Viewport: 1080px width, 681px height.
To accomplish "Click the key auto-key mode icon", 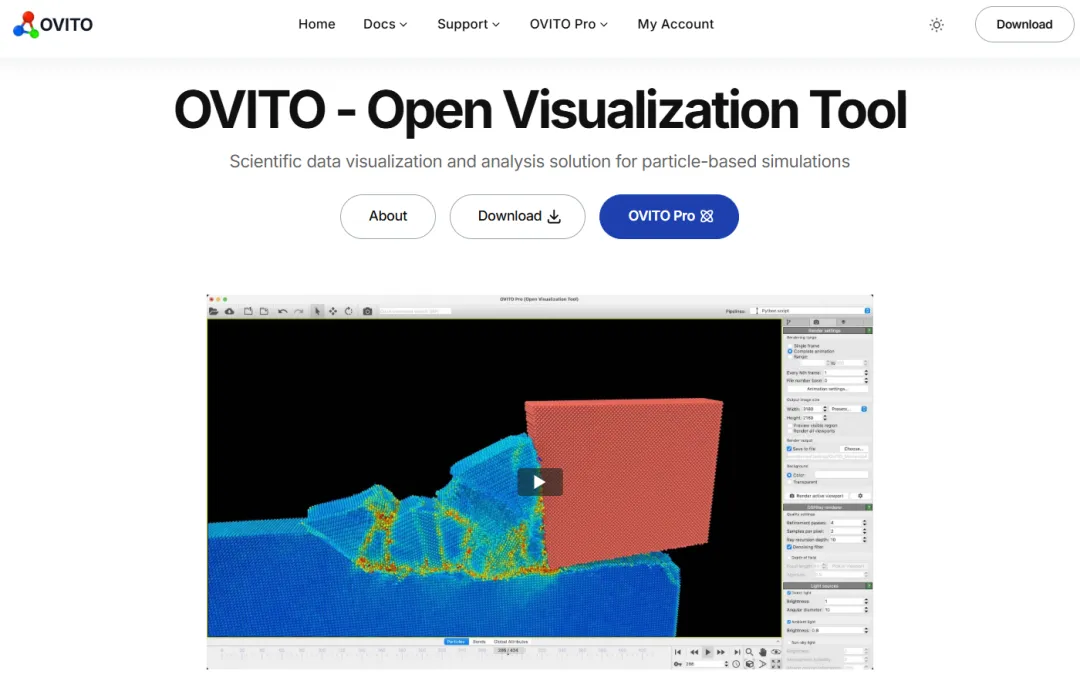I will (x=678, y=664).
